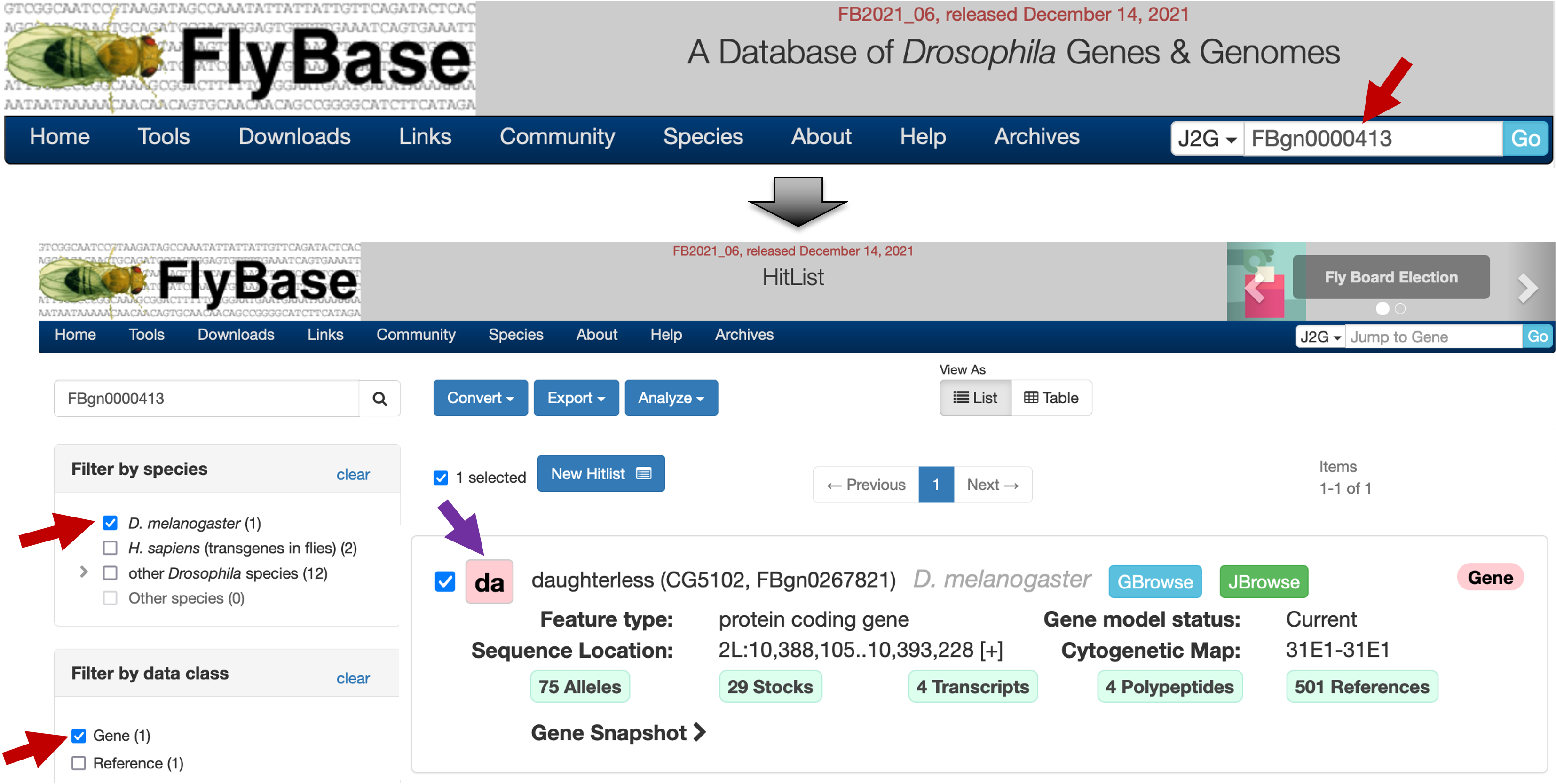Open the 4 Transcripts badge
This screenshot has height=784, width=1556.
[x=972, y=687]
